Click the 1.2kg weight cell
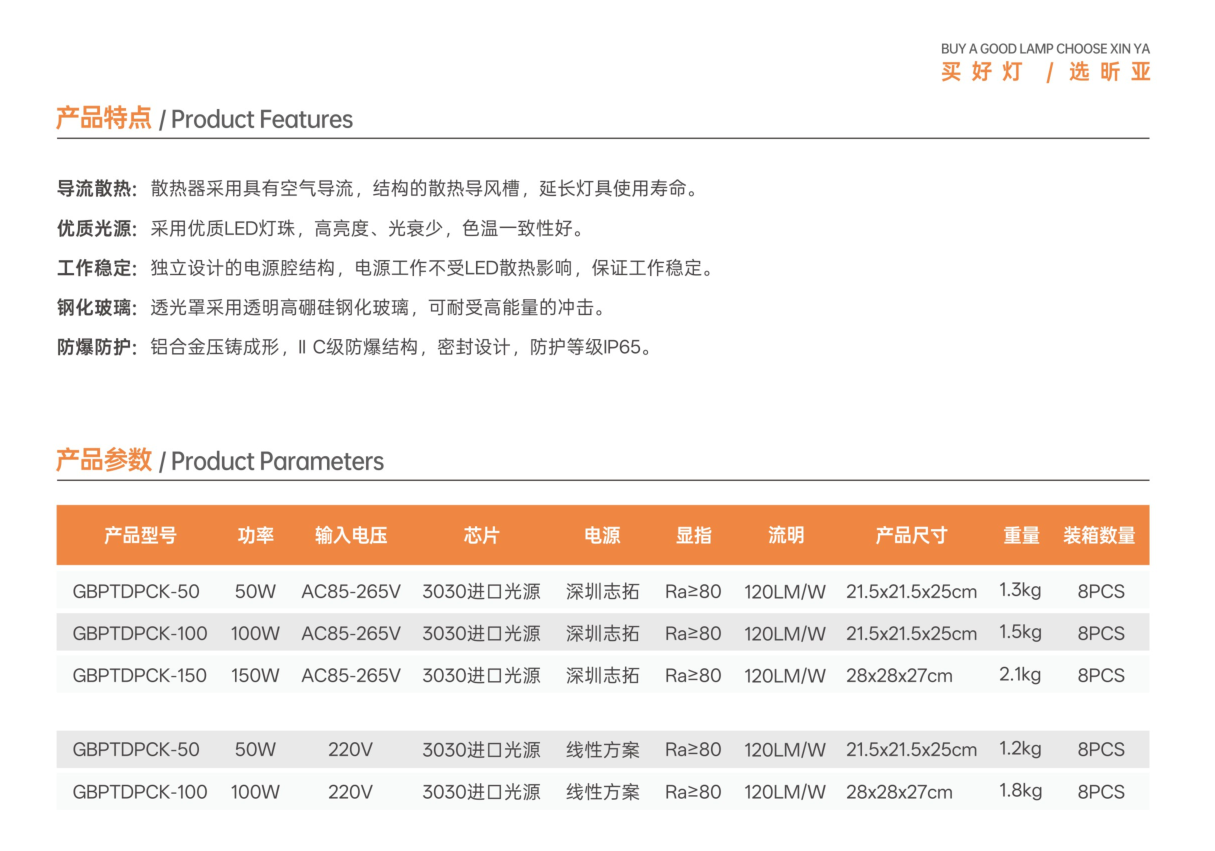Viewport: 1215px width, 851px height. coord(1020,749)
